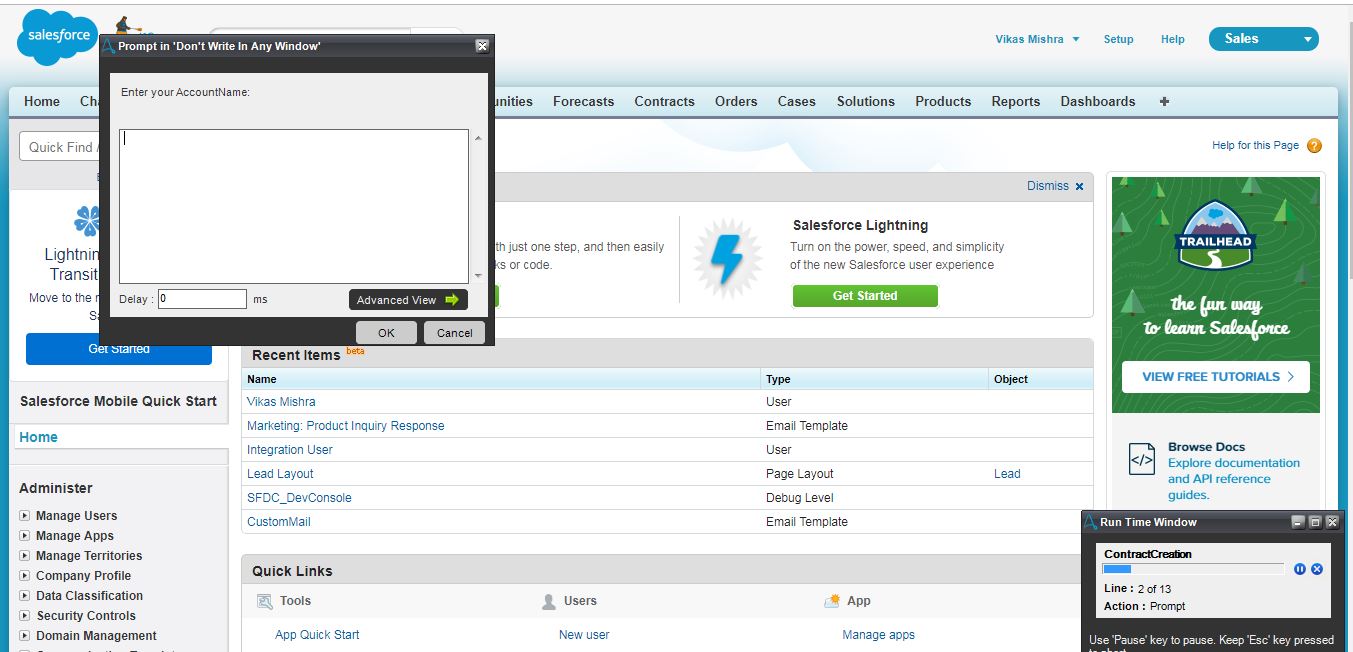Image resolution: width=1353 pixels, height=652 pixels.
Task: Click the Salesforce Lightning bolt icon
Action: 728,259
